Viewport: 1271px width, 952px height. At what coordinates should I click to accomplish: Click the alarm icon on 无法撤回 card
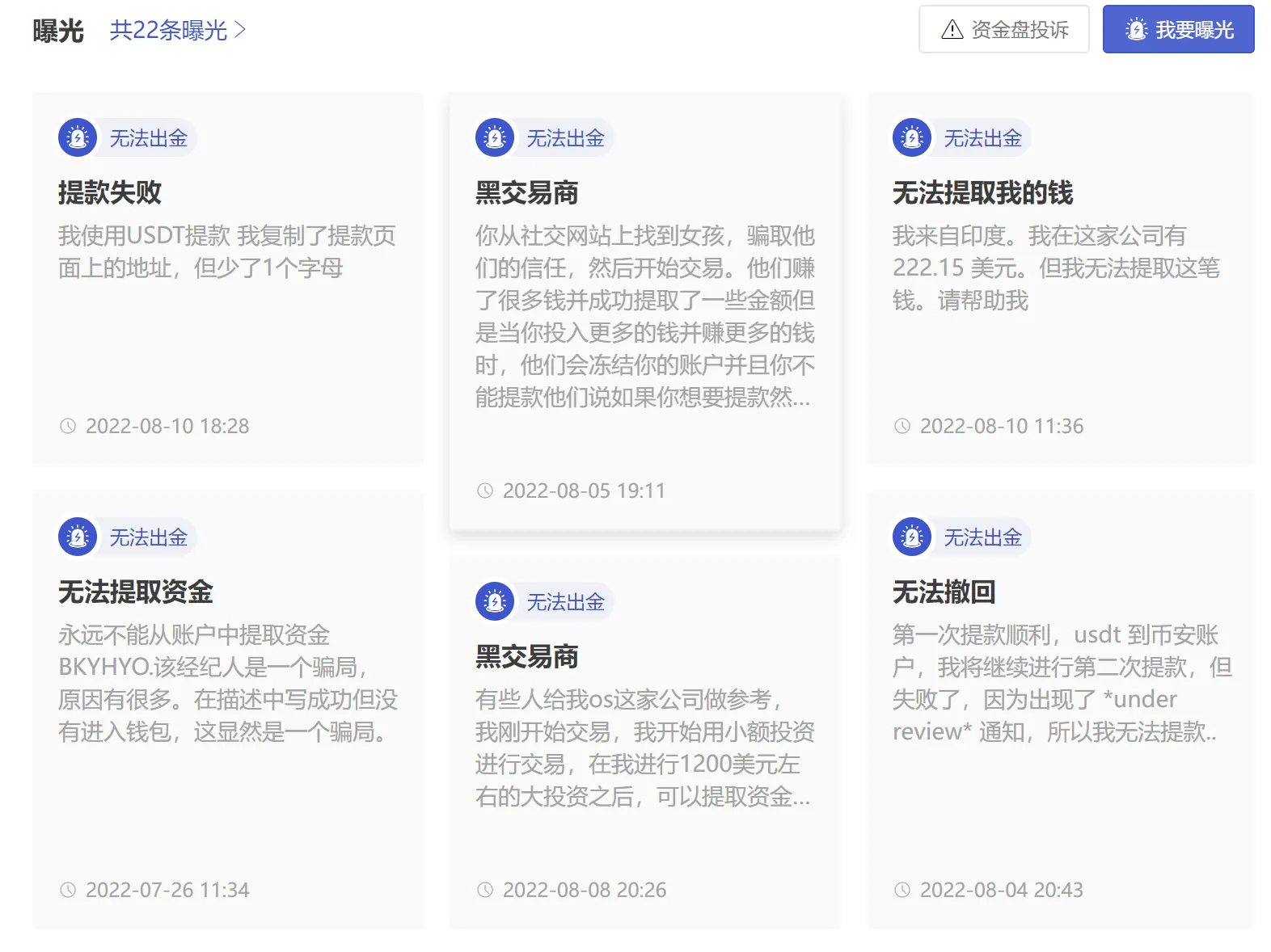click(x=912, y=537)
